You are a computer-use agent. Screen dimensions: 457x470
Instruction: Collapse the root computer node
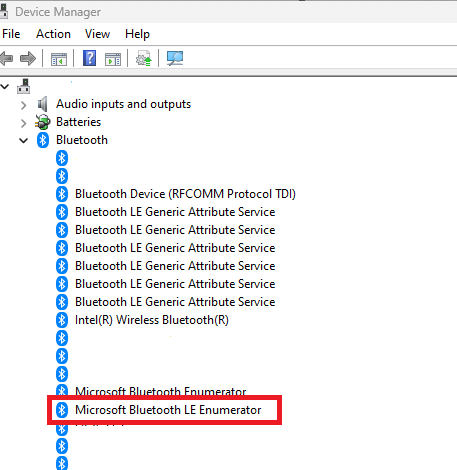click(x=5, y=87)
